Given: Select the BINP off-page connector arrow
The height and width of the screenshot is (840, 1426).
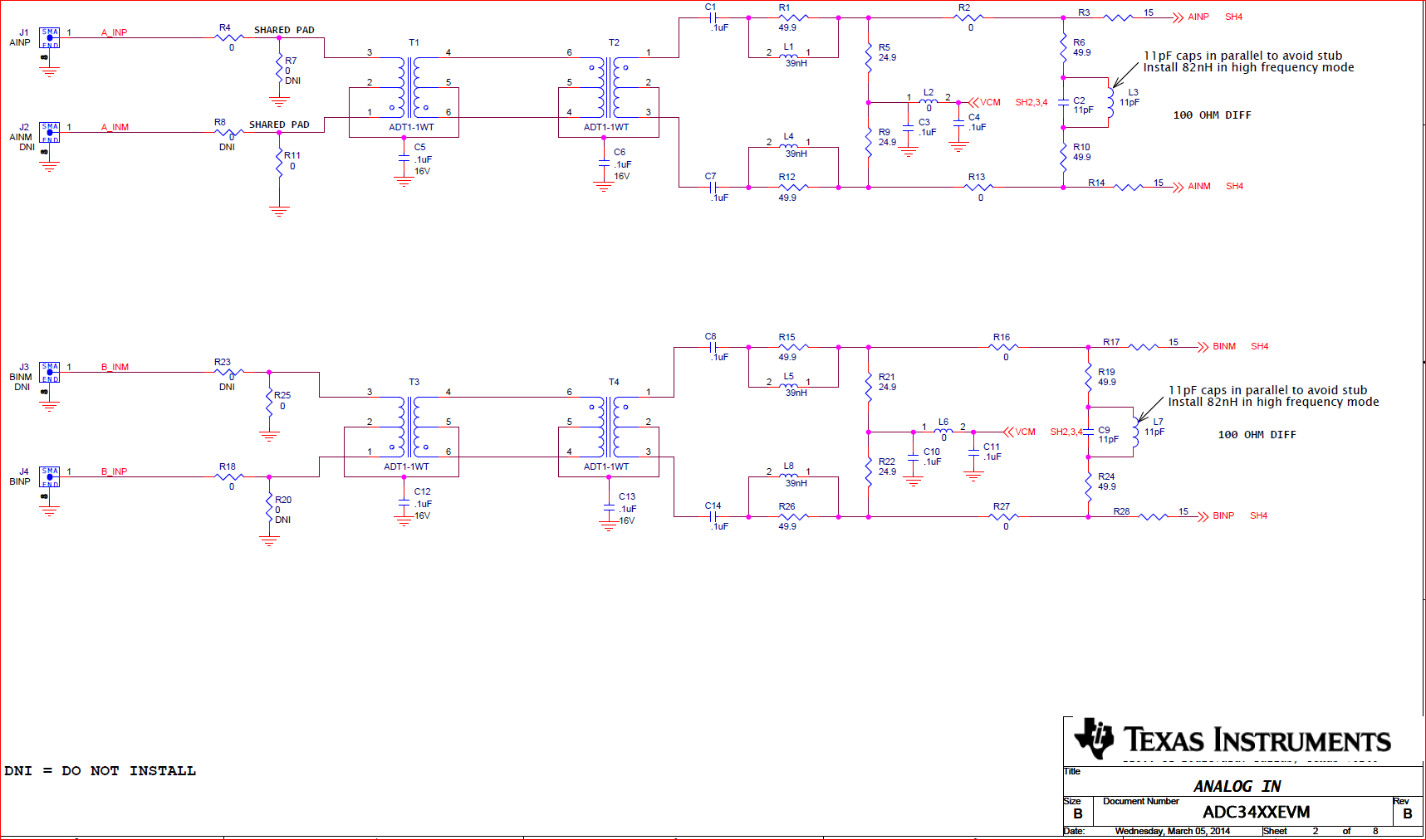Looking at the screenshot, I should point(1203,516).
